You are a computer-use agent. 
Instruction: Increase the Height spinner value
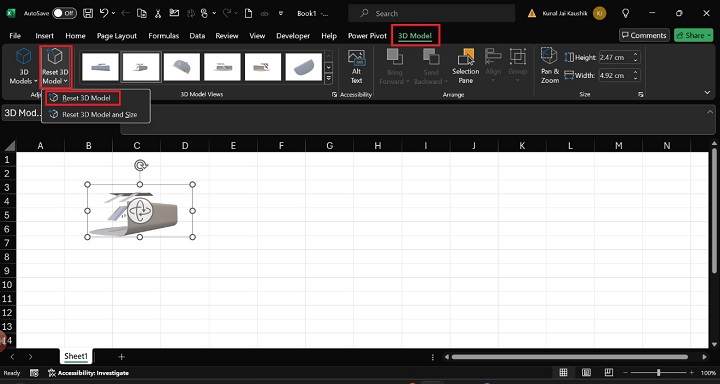click(x=636, y=55)
